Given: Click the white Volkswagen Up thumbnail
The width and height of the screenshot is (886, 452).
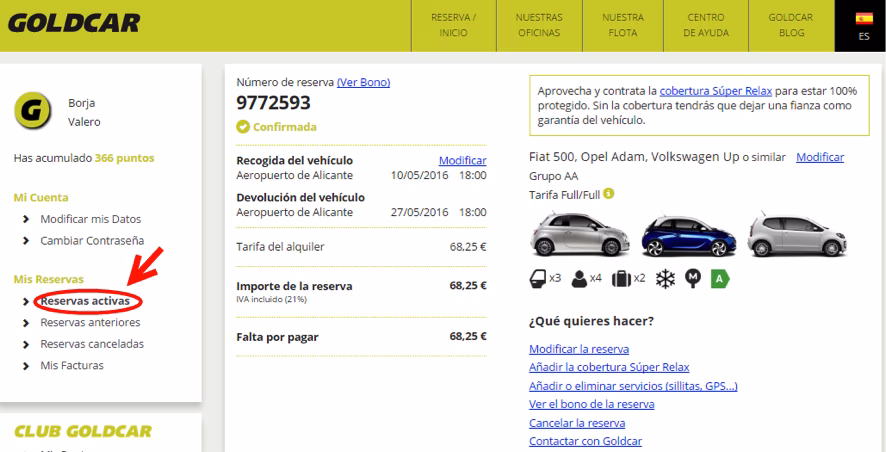Looking at the screenshot, I should tap(797, 233).
